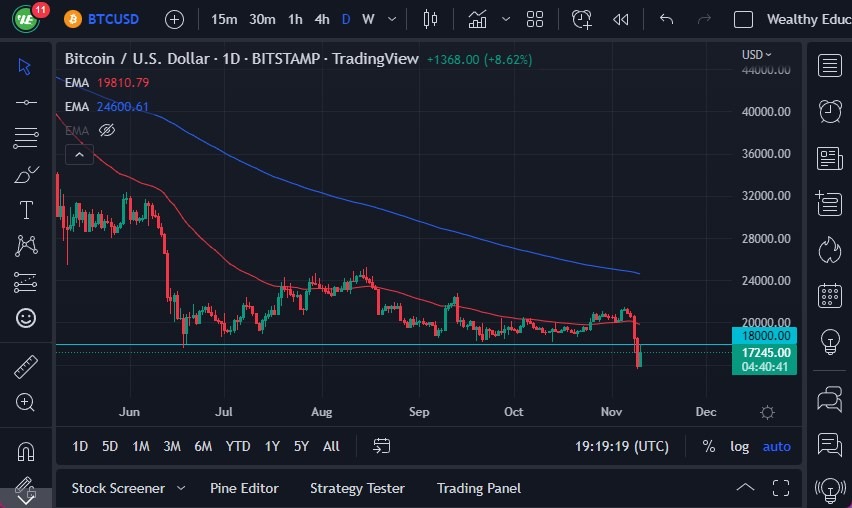This screenshot has width=852, height=508.
Task: Toggle the auto scale option
Action: pyautogui.click(x=777, y=446)
